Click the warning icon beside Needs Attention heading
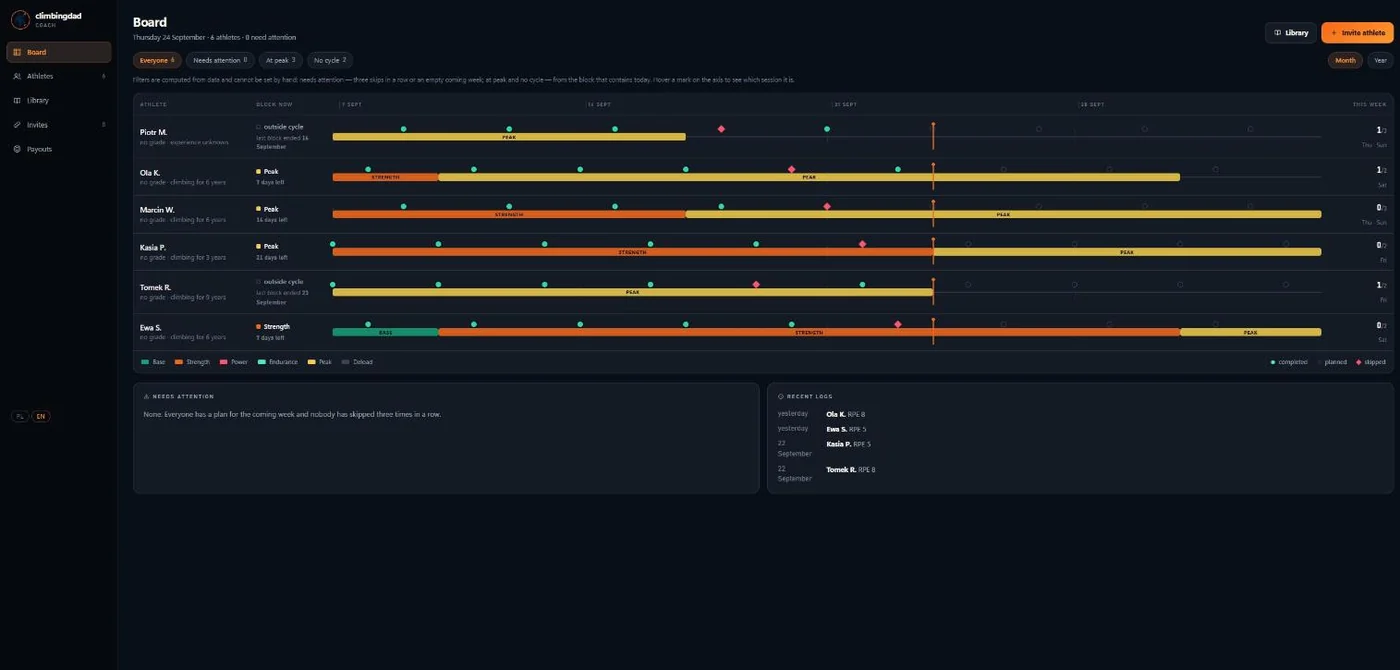 click(x=146, y=396)
